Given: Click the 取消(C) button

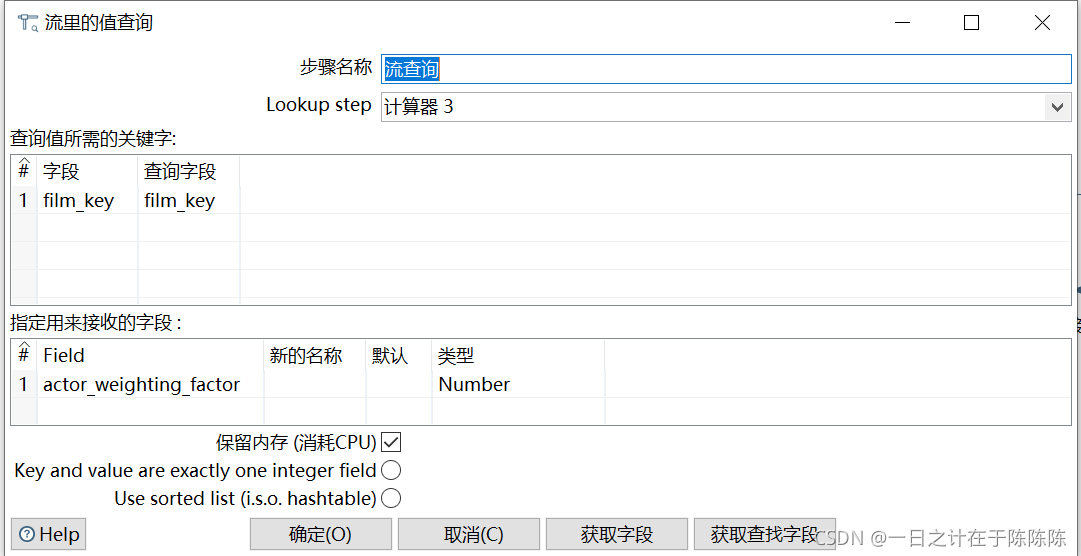Looking at the screenshot, I should (x=469, y=535).
